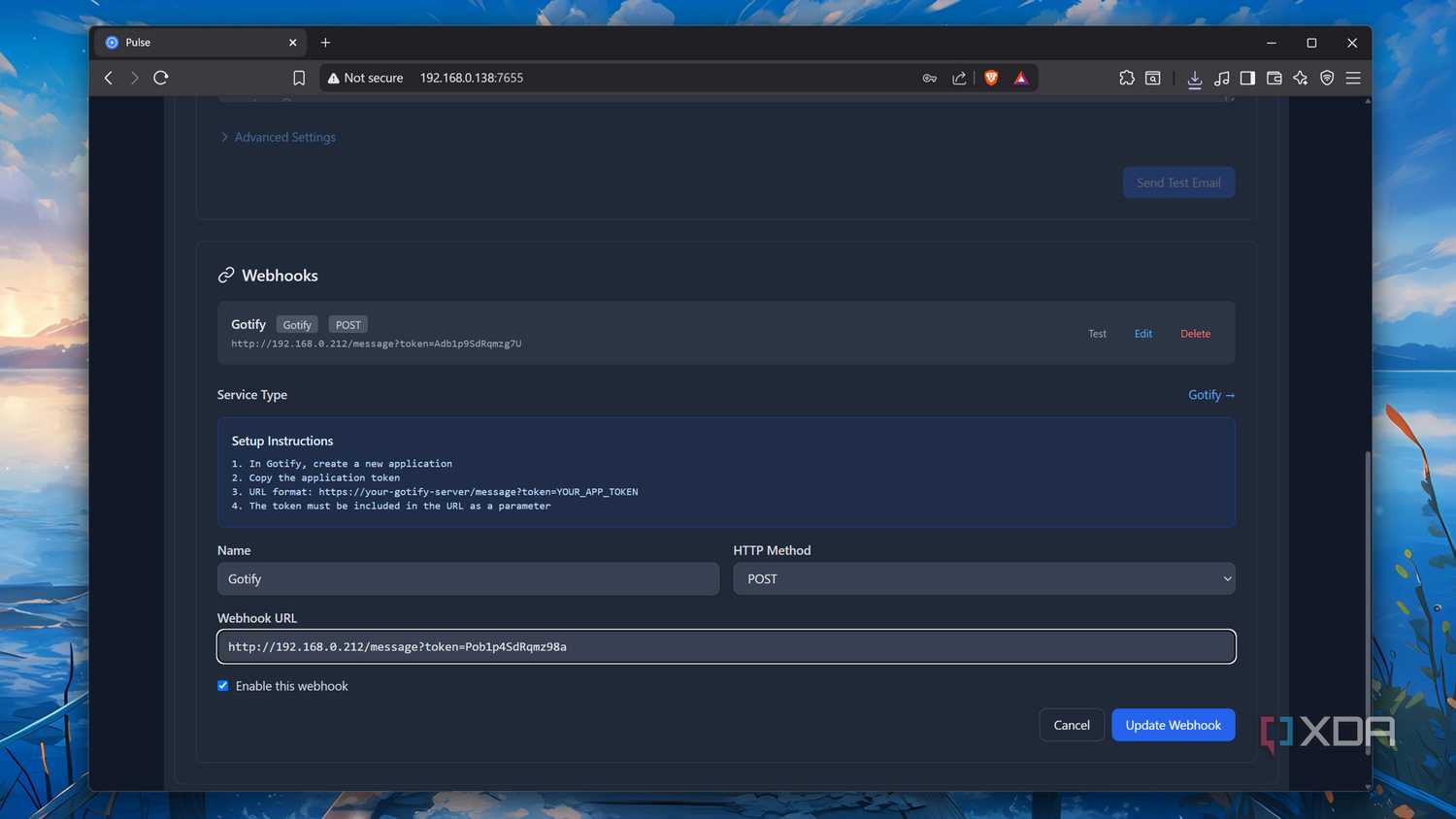This screenshot has height=819, width=1456.
Task: Open the HTTP Method dropdown
Action: click(984, 578)
